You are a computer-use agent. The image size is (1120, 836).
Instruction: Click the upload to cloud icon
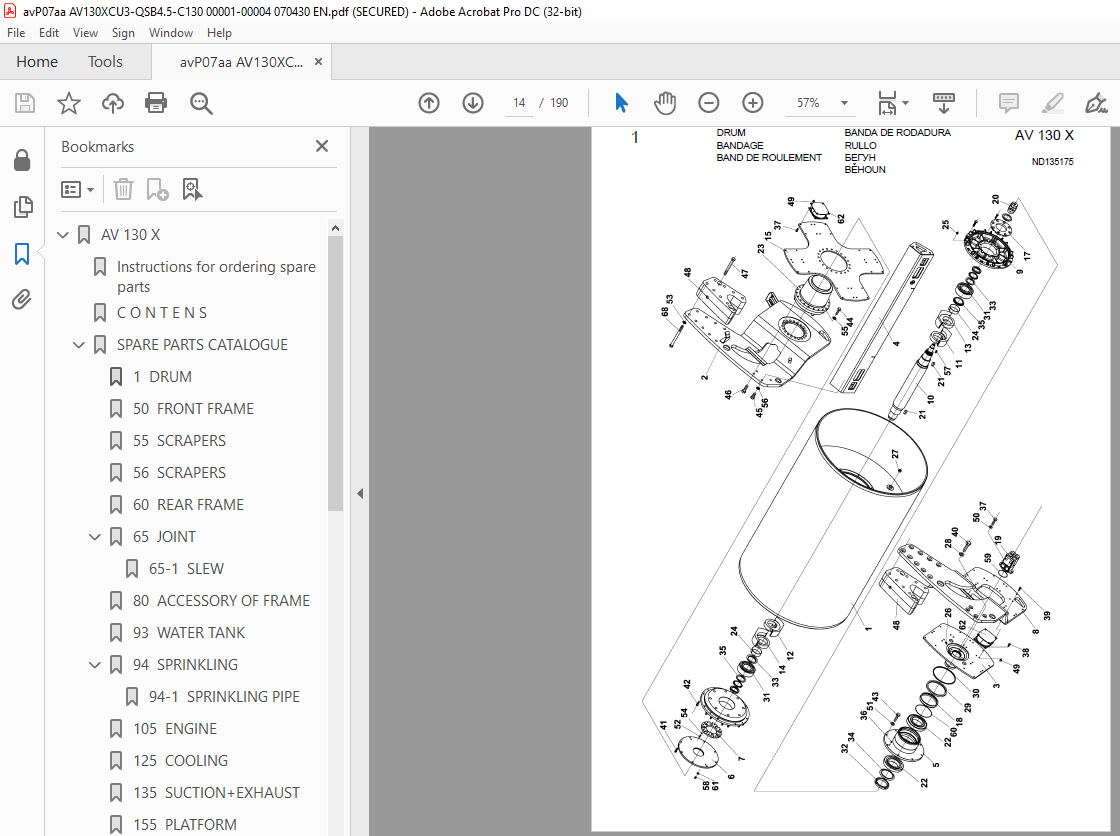point(112,103)
